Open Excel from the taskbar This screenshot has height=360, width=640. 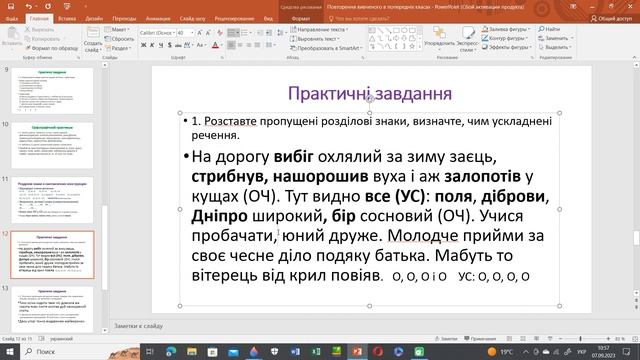[x=316, y=351]
